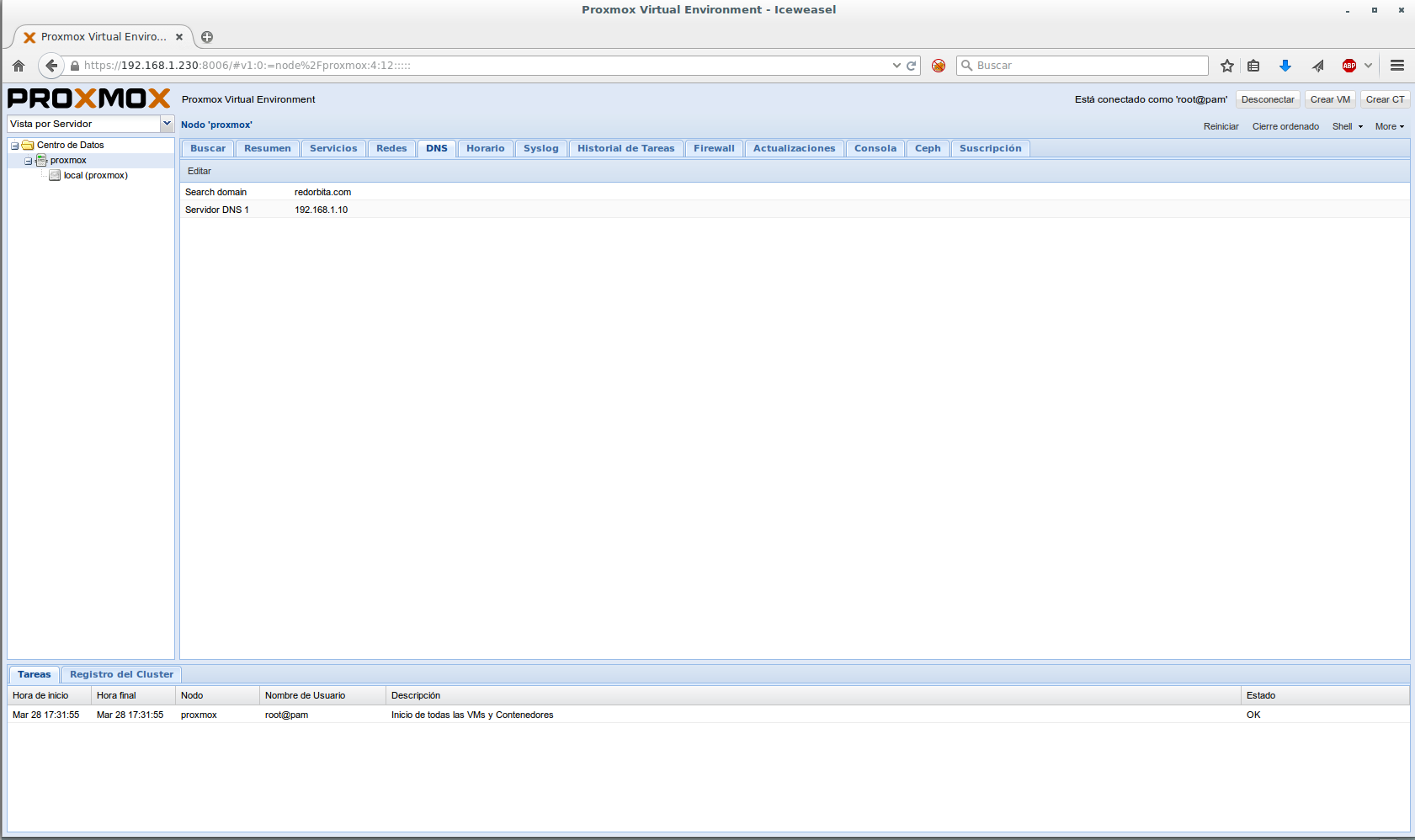The image size is (1415, 840).
Task: Reload the page with refresh icon
Action: 911,66
